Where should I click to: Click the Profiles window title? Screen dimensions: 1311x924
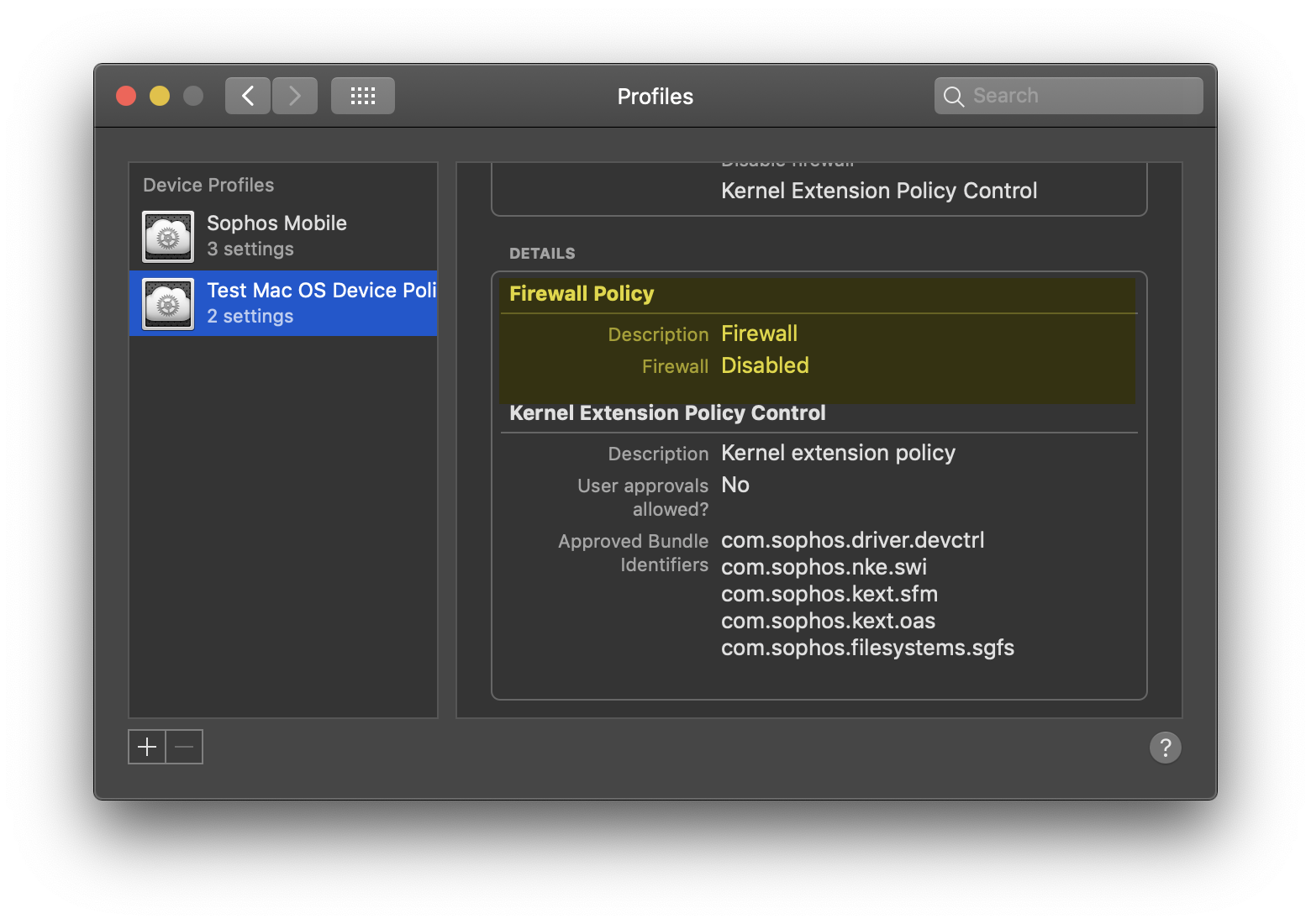click(655, 97)
